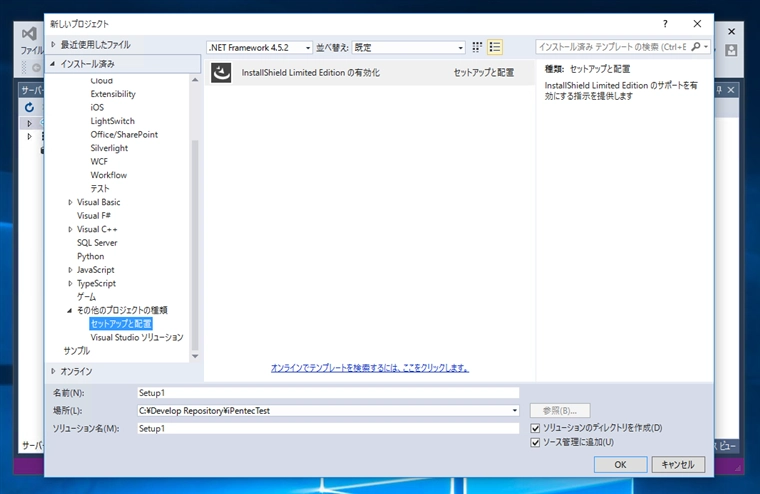Select WCF category
Viewport: 760px width, 494px height.
coord(99,162)
